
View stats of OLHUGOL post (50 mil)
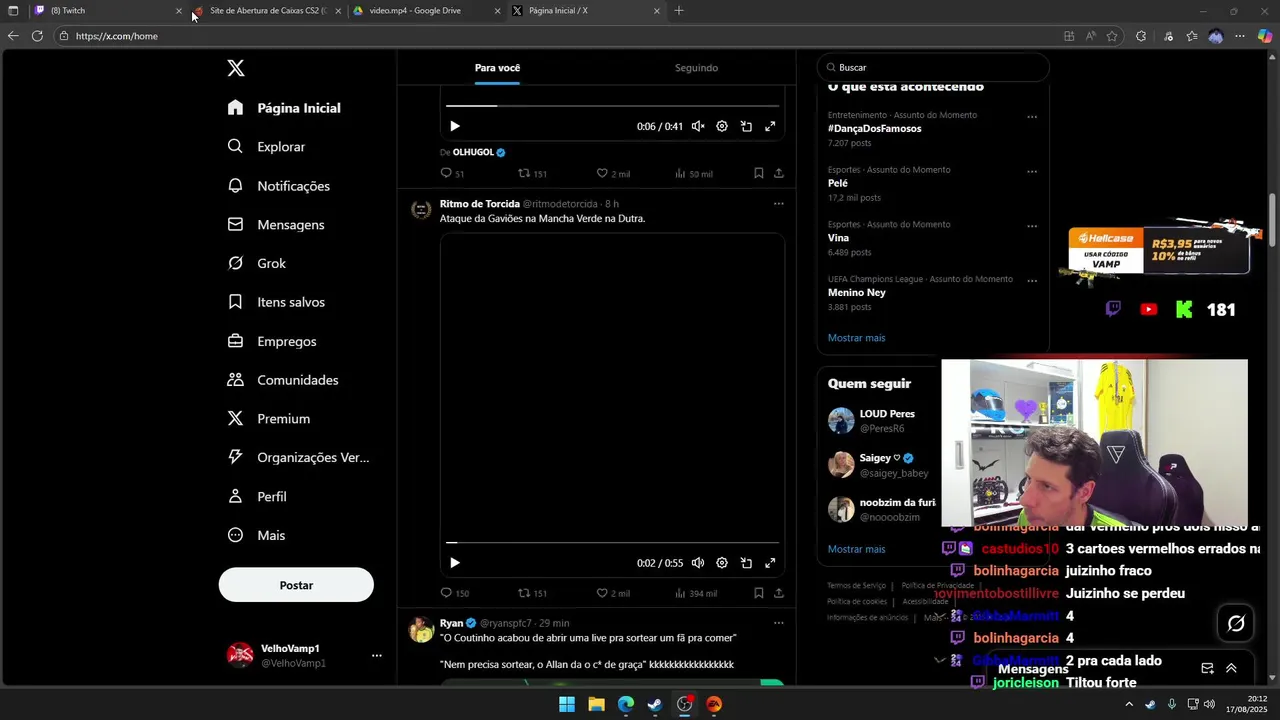pos(694,173)
